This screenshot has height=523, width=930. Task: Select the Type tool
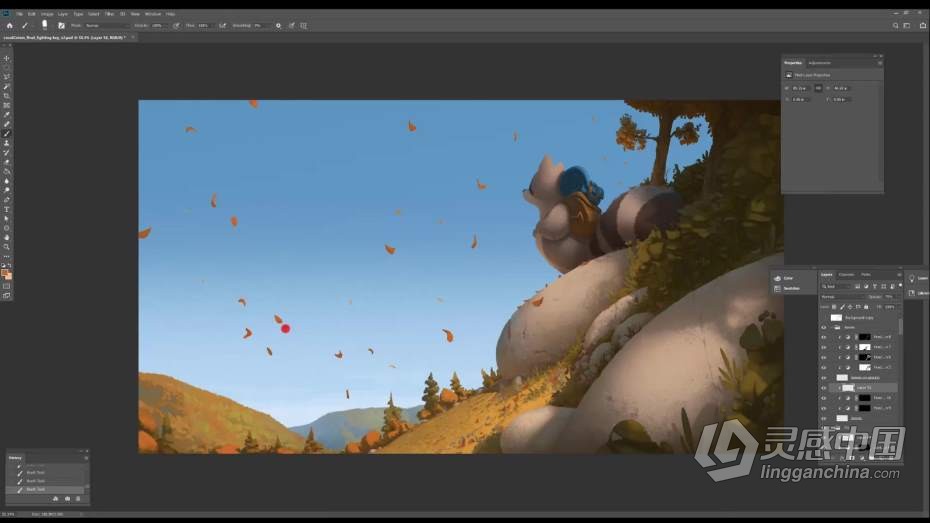click(7, 209)
